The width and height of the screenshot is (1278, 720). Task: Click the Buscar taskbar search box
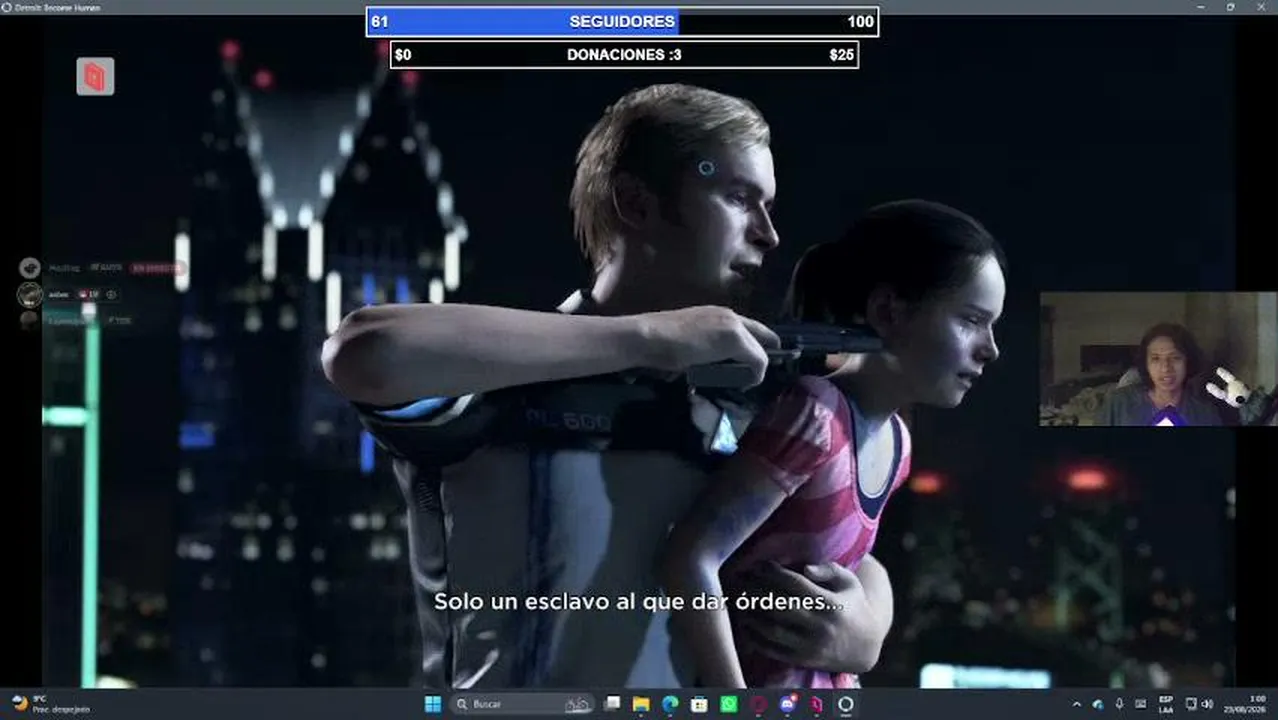pyautogui.click(x=522, y=704)
